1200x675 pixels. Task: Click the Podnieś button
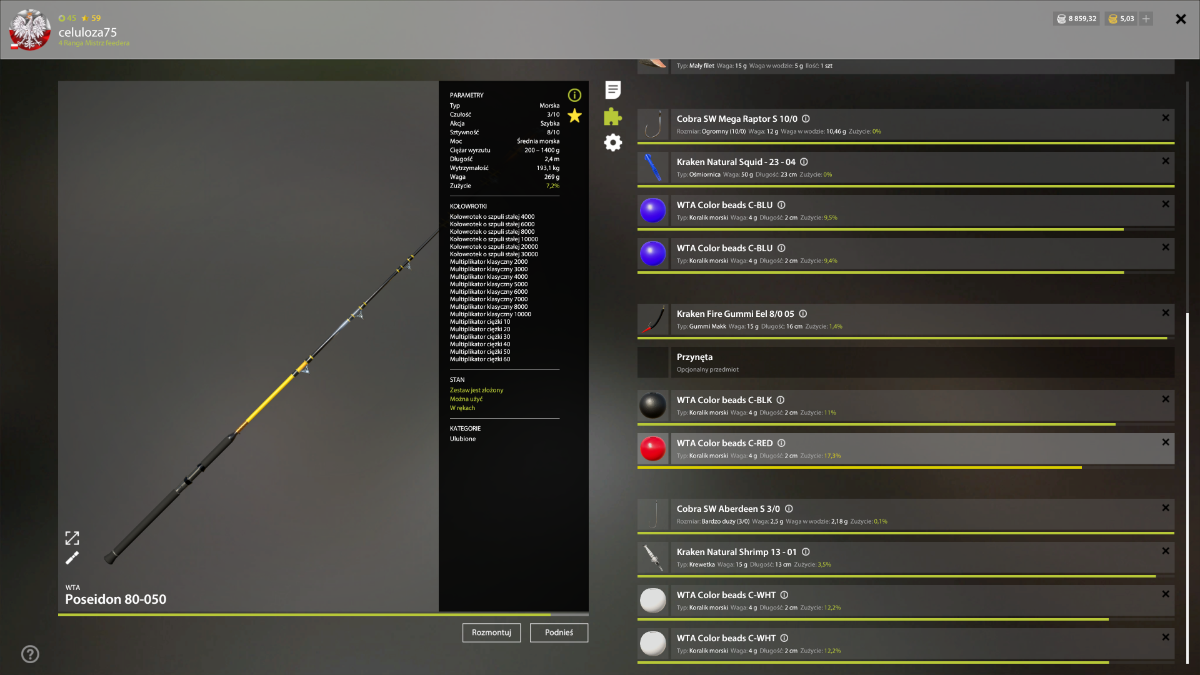pyautogui.click(x=559, y=632)
